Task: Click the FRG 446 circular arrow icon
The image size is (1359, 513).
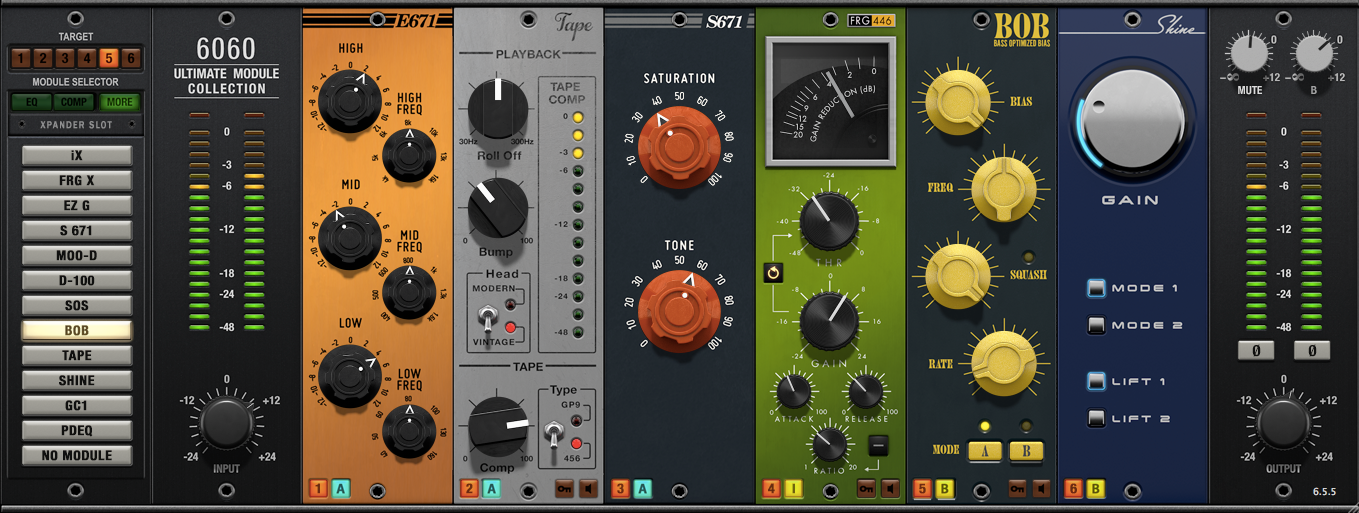Action: pyautogui.click(x=771, y=273)
